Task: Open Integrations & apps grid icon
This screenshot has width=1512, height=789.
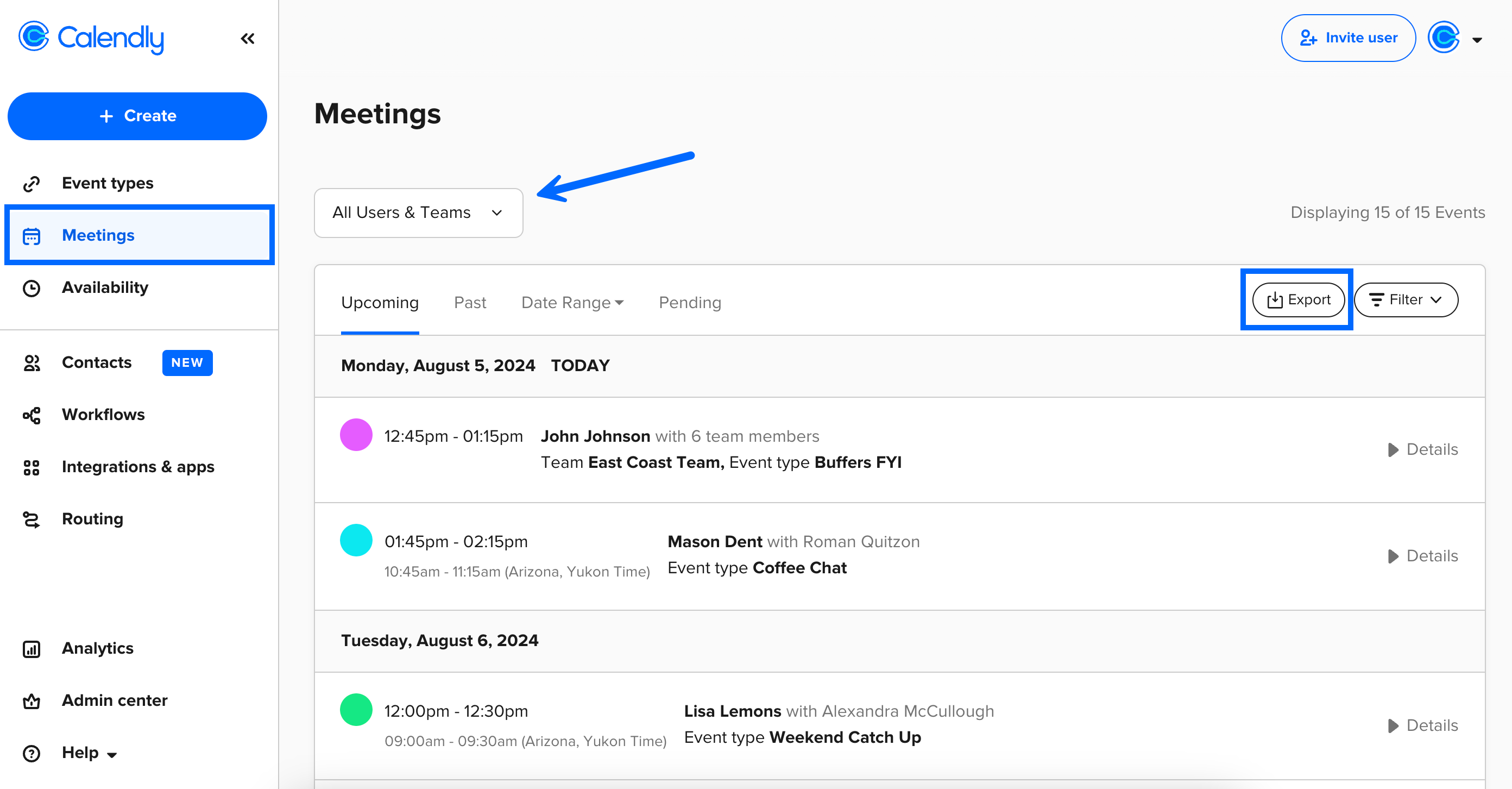Action: click(x=31, y=467)
